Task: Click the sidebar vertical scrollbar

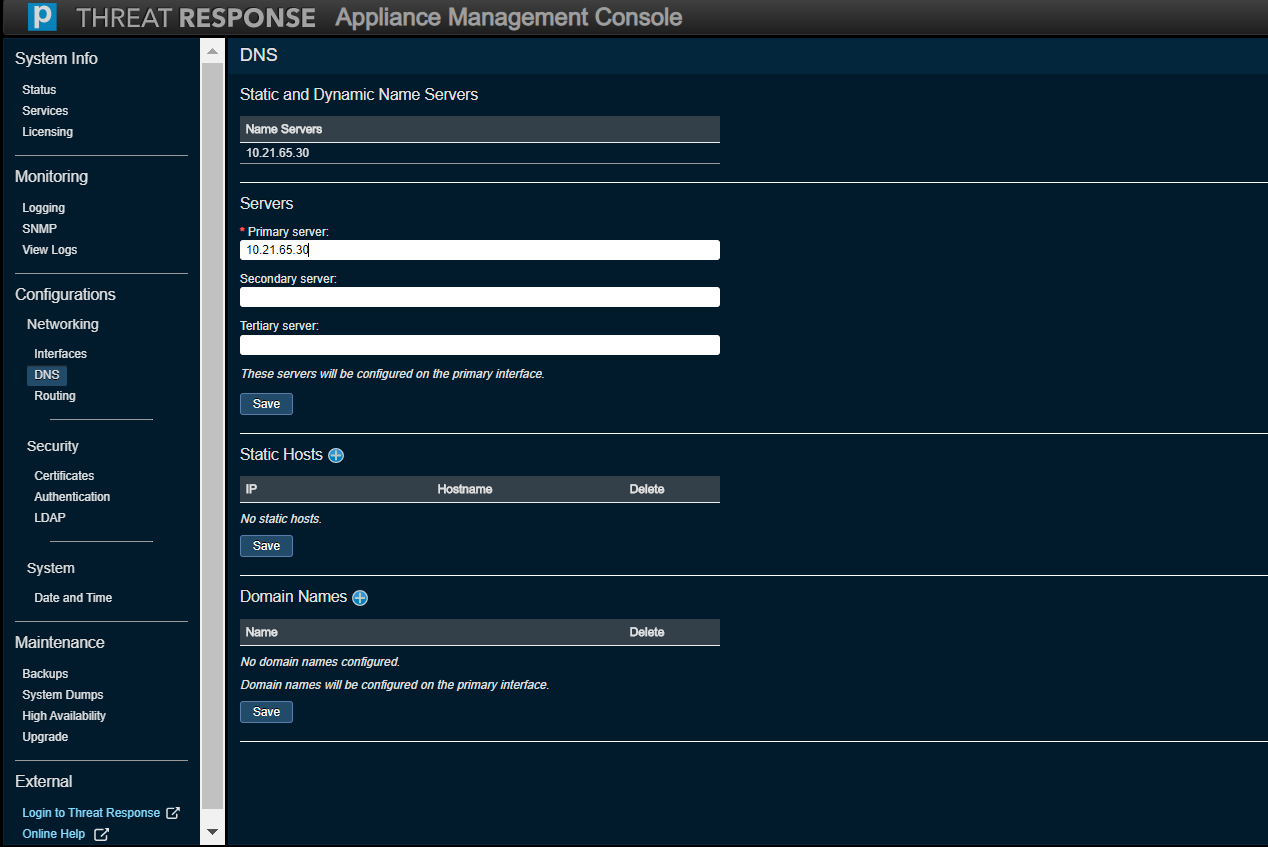Action: [212, 435]
